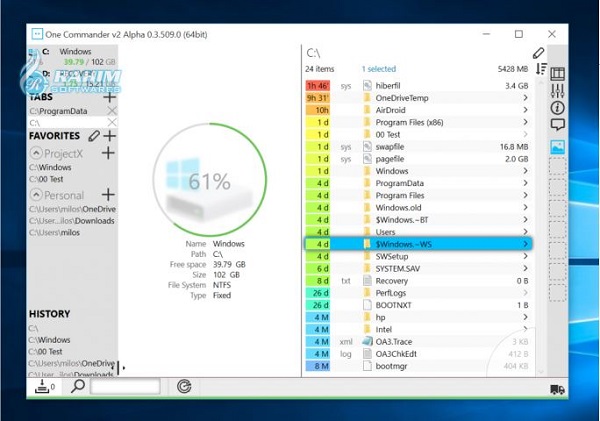
Task: Click the search input field
Action: pos(125,387)
